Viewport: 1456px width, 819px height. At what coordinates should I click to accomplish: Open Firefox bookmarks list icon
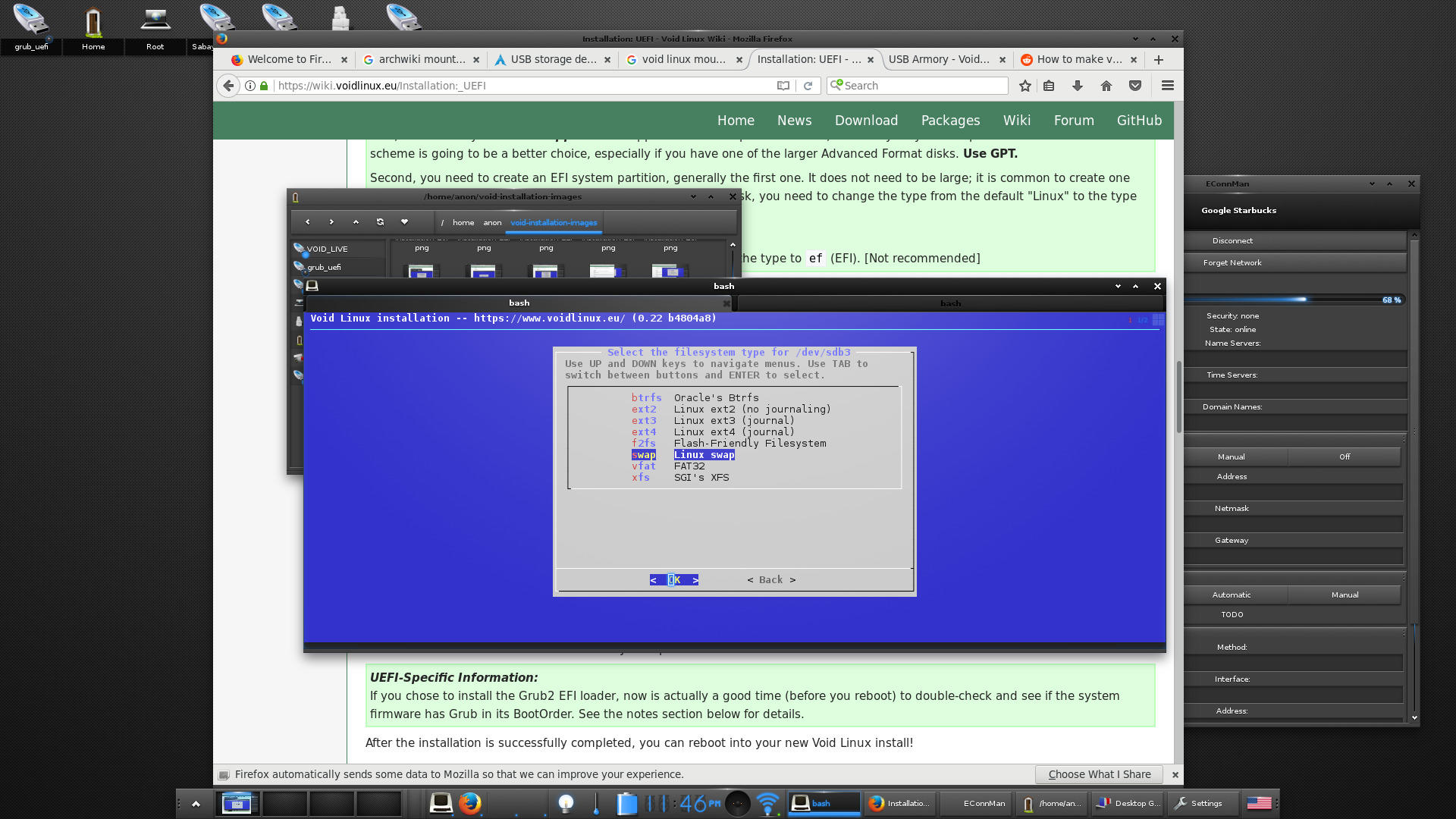(x=1049, y=86)
